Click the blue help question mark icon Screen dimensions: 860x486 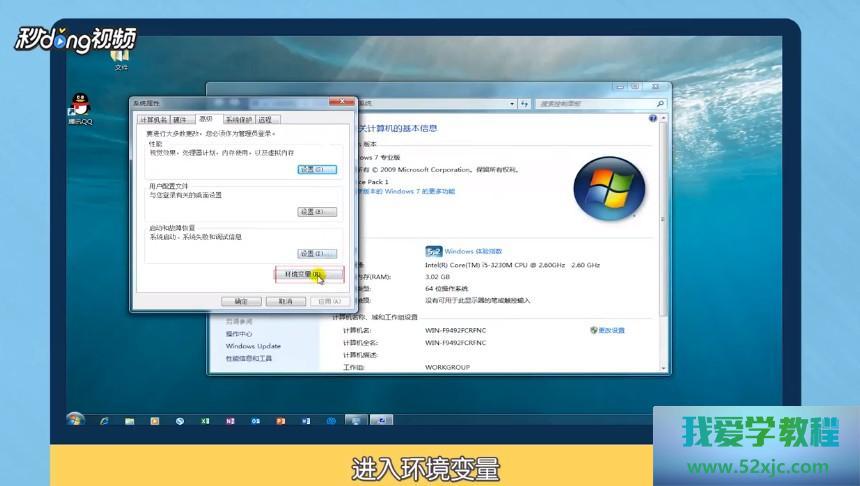653,118
